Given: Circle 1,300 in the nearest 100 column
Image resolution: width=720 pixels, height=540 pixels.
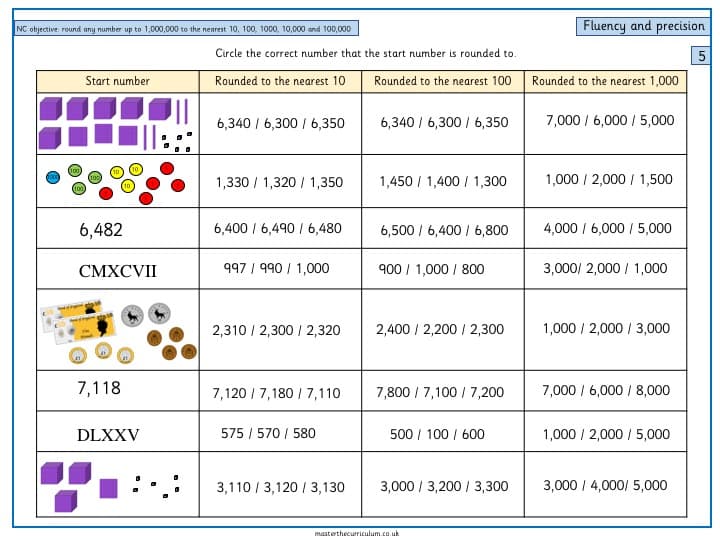Looking at the screenshot, I should coord(489,181).
